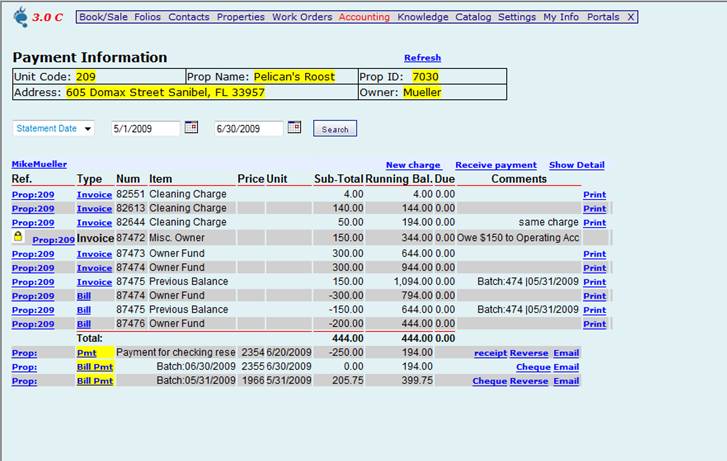Open Invoice link for number 82613
The image size is (727, 461).
pyautogui.click(x=94, y=209)
